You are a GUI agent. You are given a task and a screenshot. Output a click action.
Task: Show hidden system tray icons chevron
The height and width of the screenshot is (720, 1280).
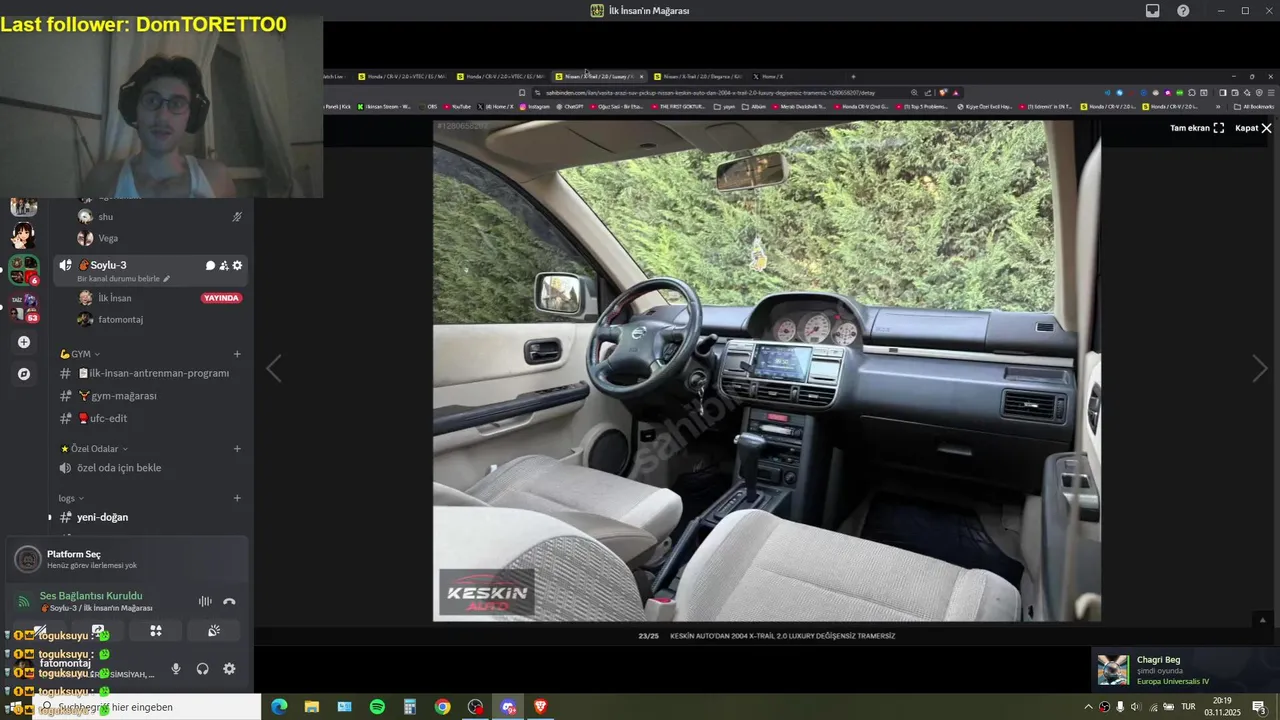pyautogui.click(x=1088, y=707)
